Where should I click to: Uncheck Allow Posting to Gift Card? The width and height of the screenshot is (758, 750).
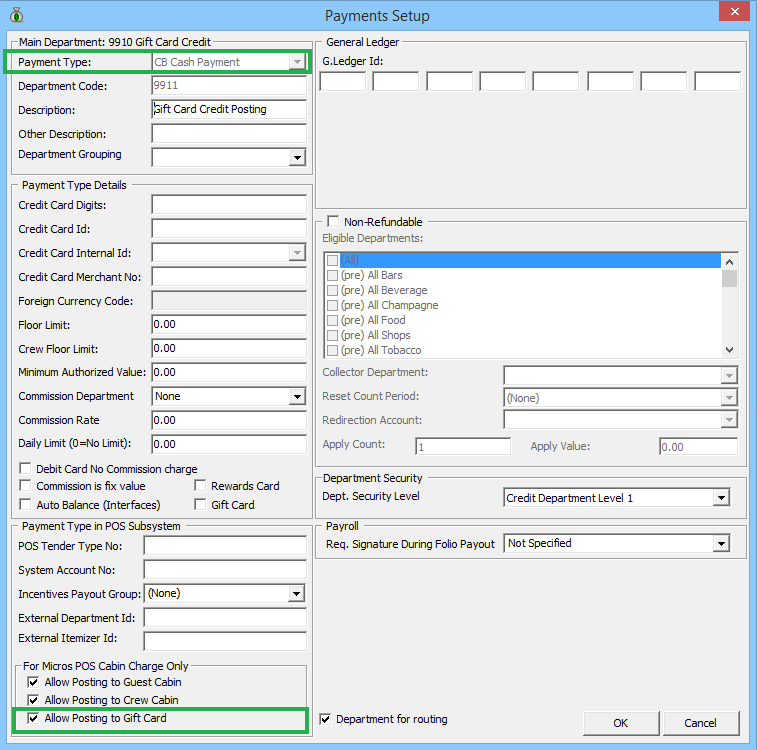33,718
